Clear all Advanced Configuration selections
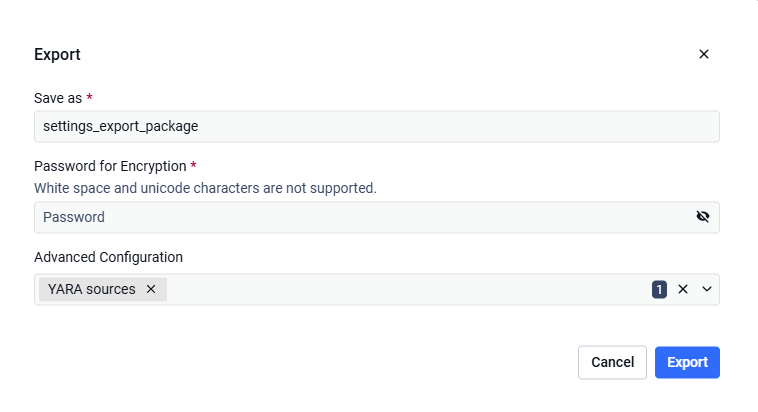758x412 pixels. point(683,289)
